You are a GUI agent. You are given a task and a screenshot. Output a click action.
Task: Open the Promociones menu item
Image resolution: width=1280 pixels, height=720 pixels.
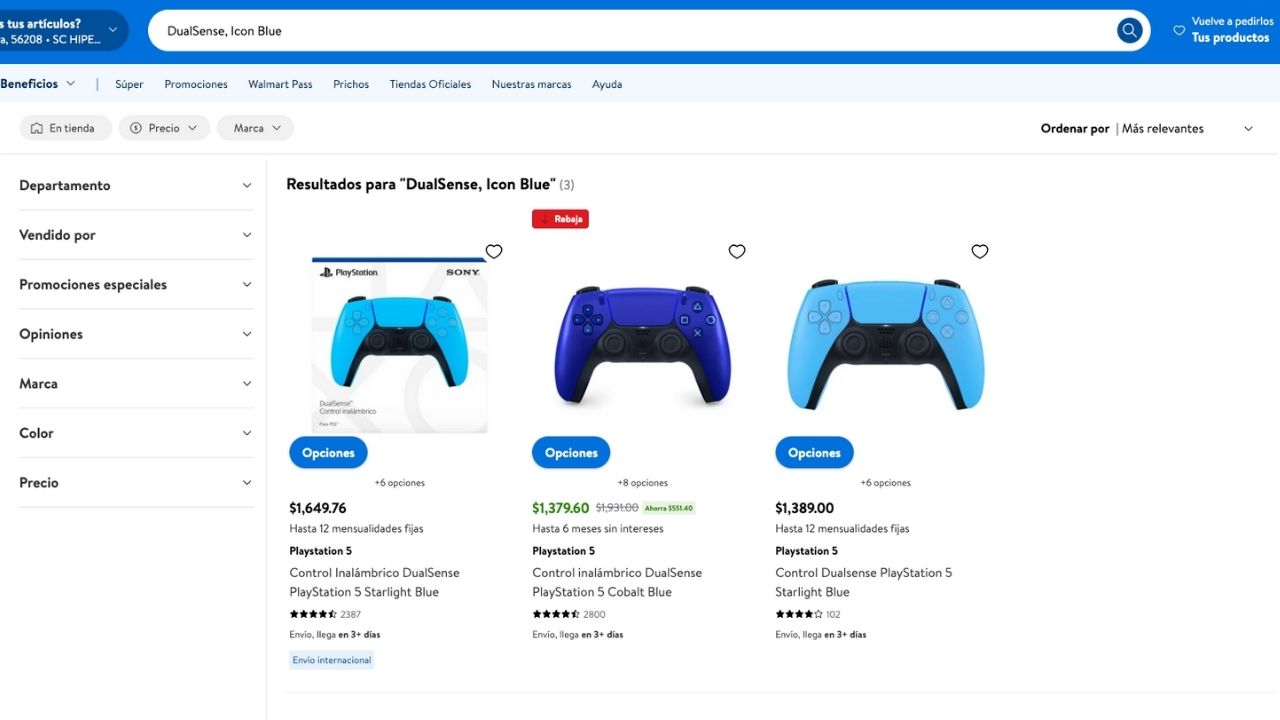tap(196, 84)
